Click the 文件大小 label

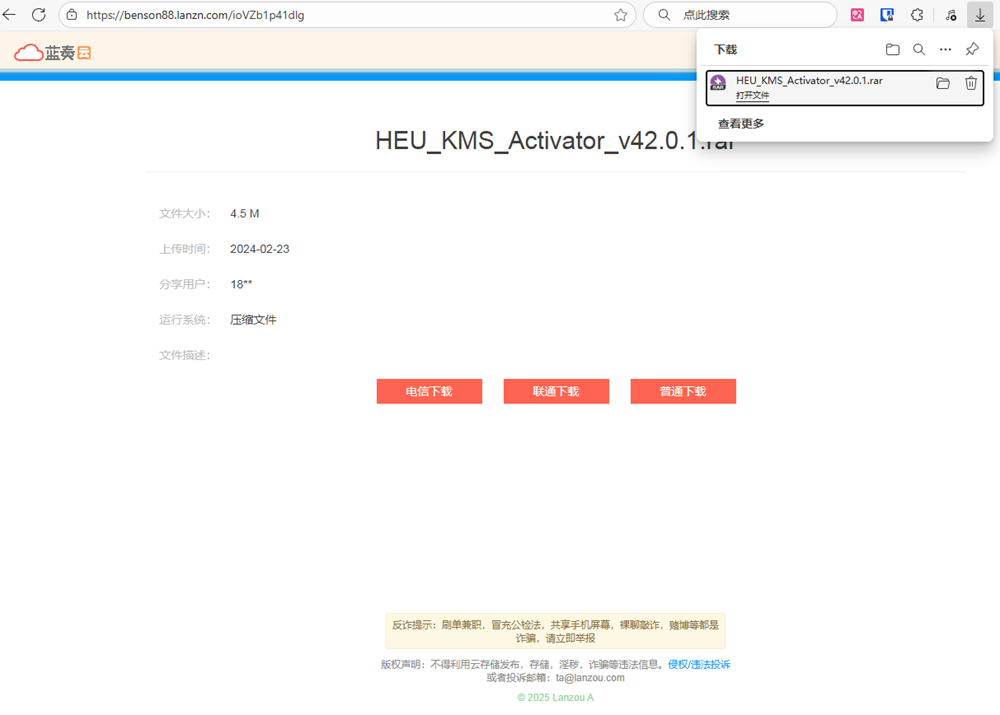184,214
